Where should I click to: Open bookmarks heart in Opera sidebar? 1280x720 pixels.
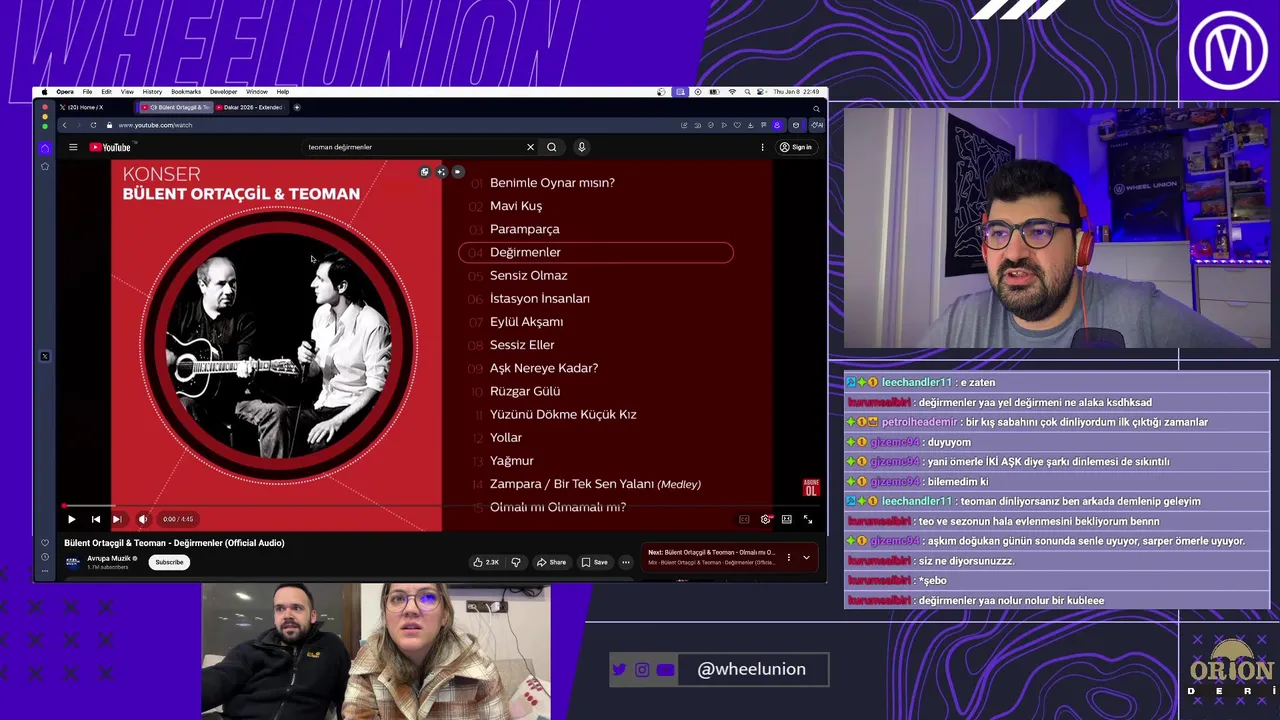coord(44,543)
